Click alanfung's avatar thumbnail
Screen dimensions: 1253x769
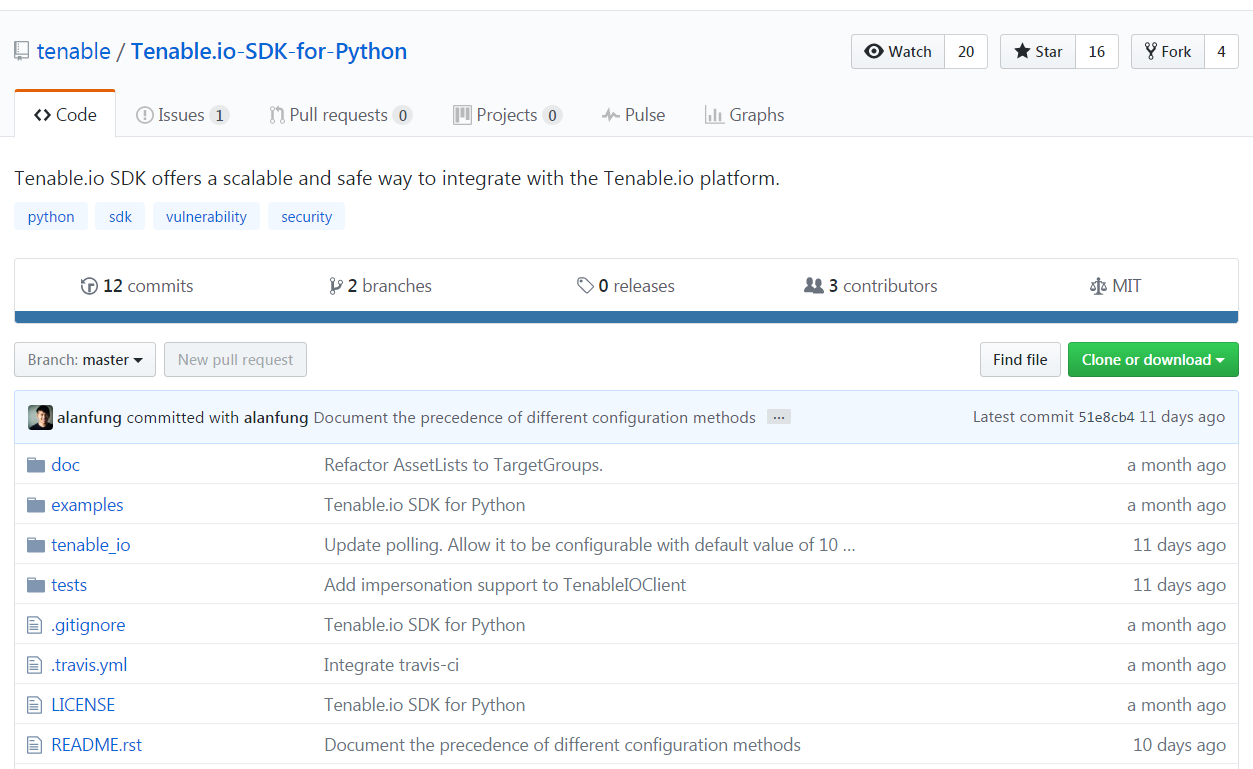(40, 417)
